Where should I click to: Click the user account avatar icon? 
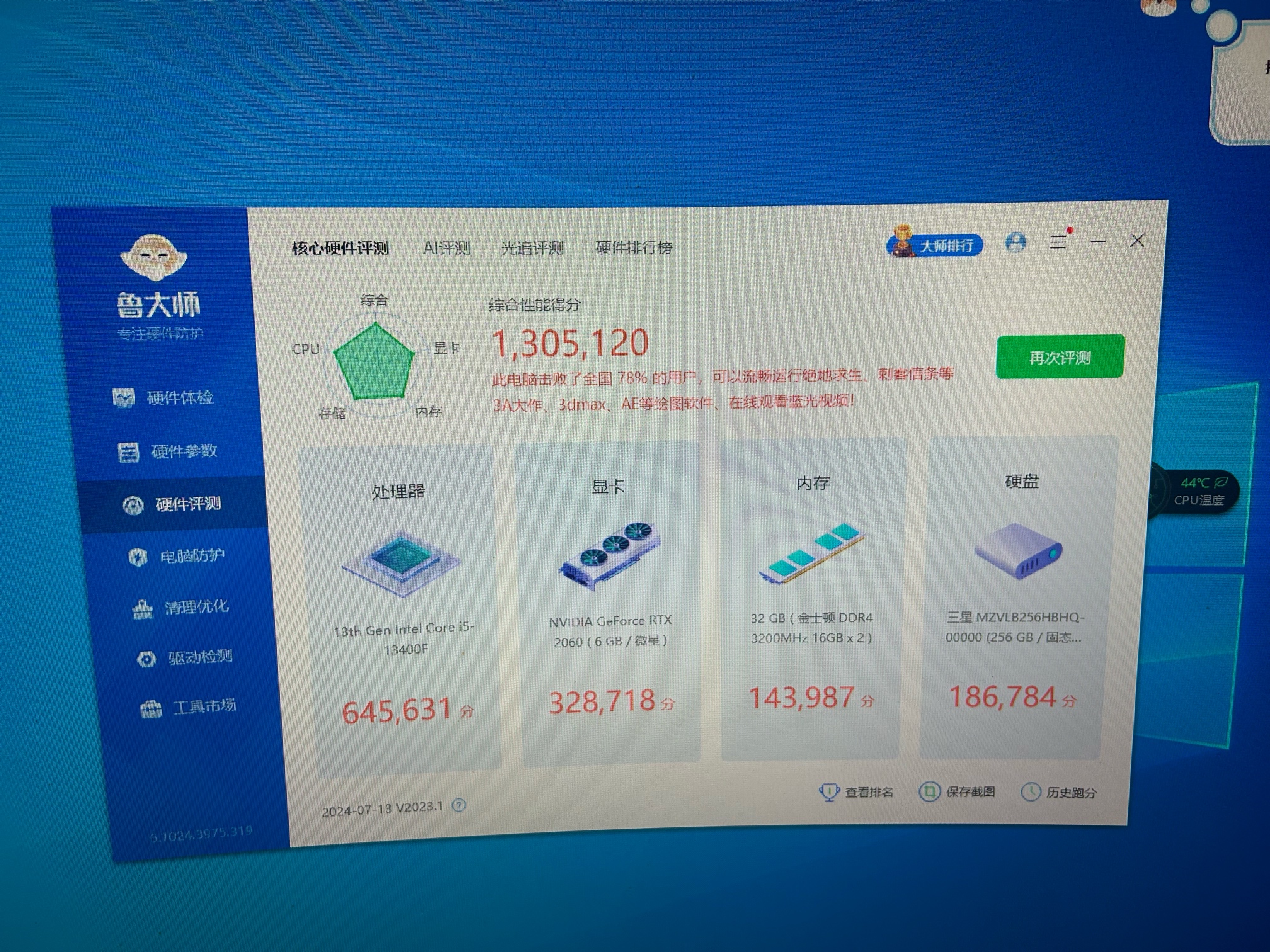point(1015,242)
